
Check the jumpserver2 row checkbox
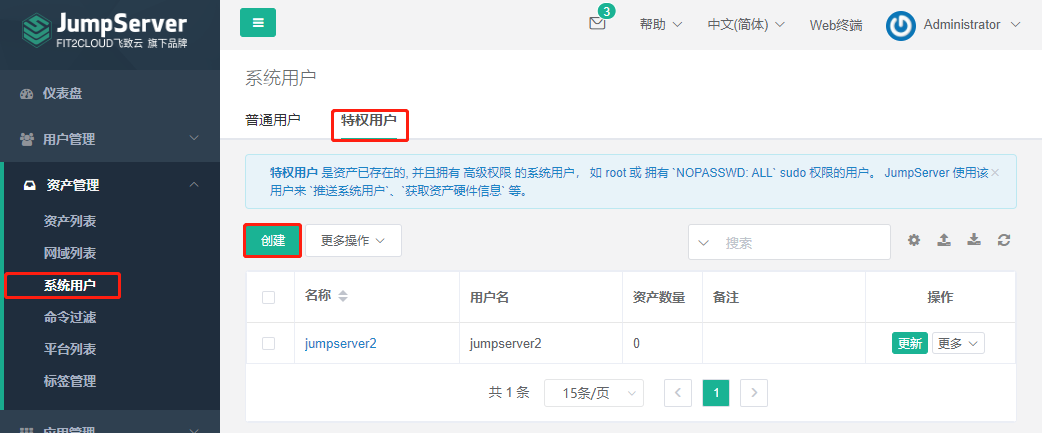coord(268,343)
